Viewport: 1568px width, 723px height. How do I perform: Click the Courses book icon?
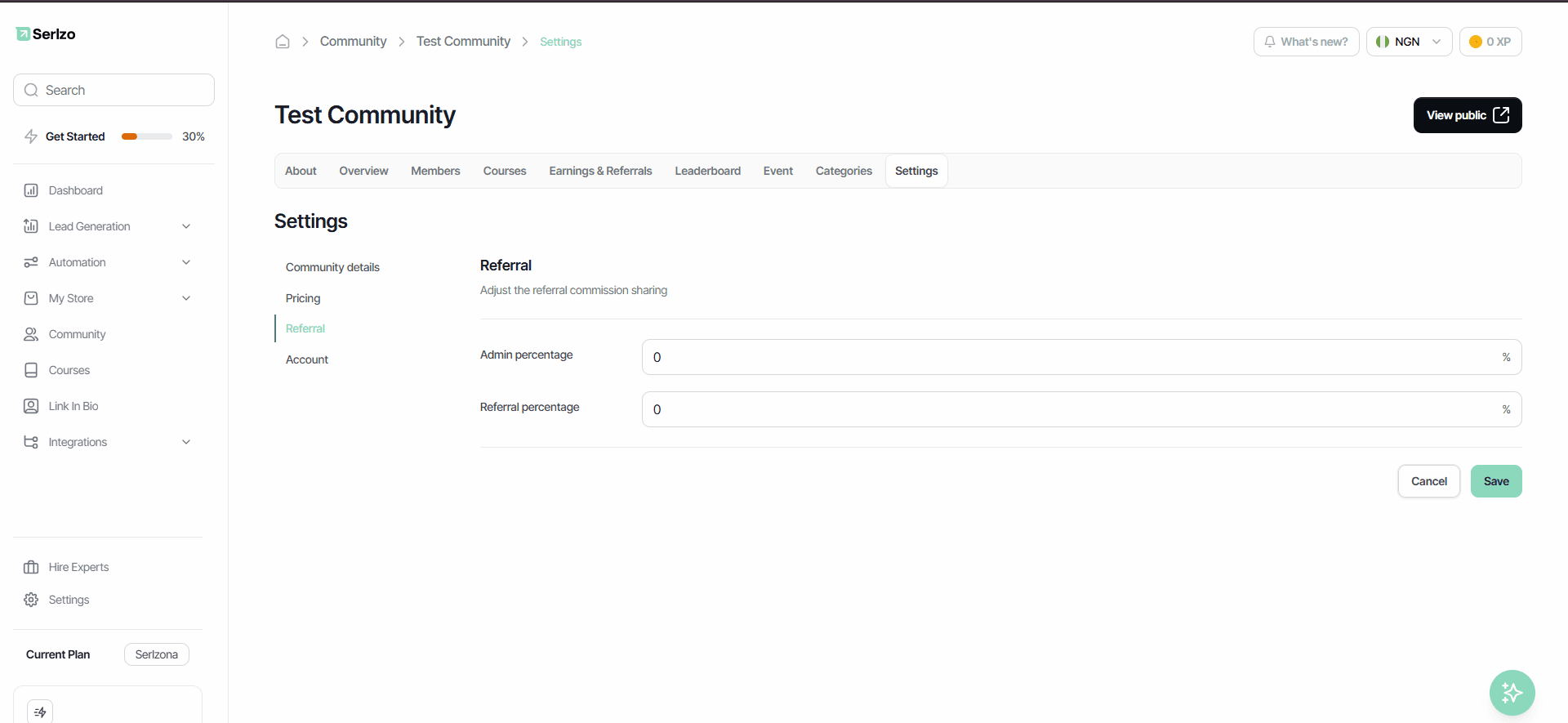[31, 370]
